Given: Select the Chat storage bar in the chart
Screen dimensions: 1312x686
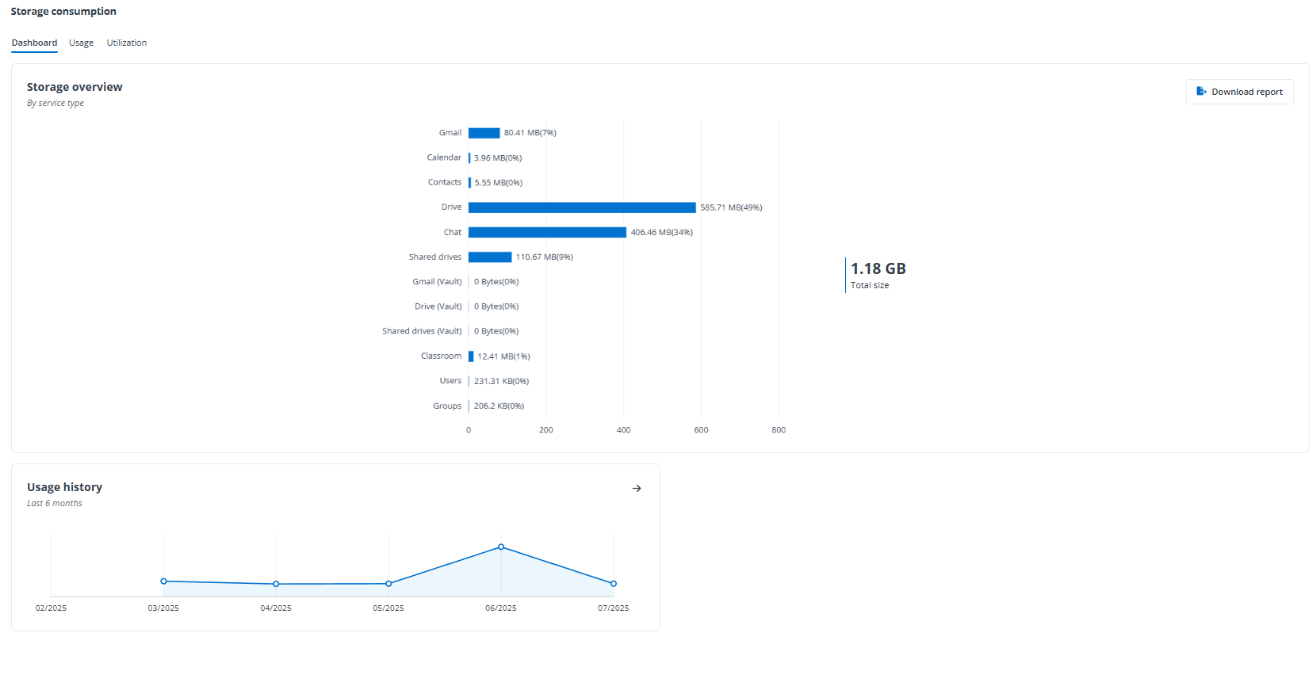Looking at the screenshot, I should pos(545,231).
